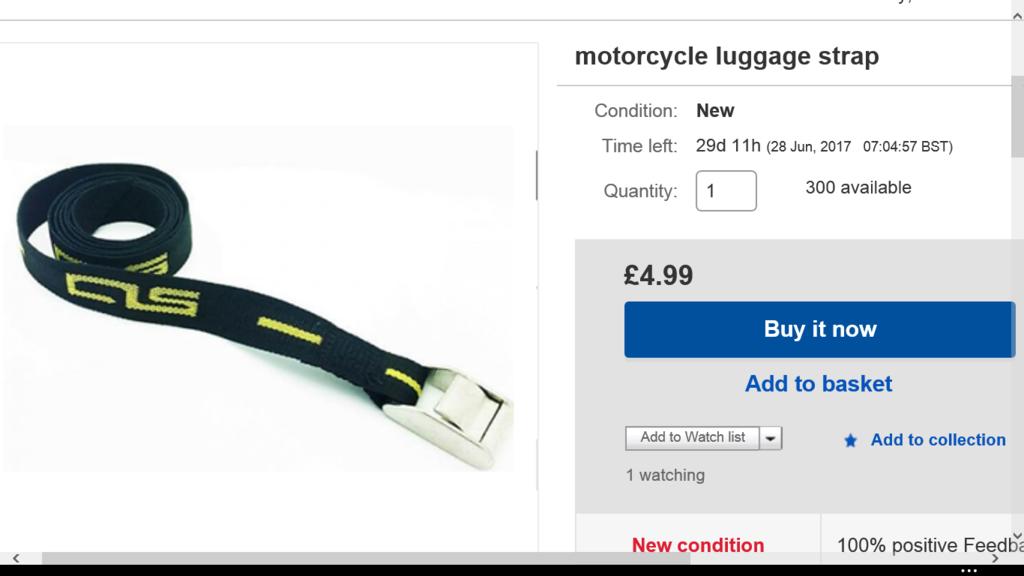Open the Add to collection link

(x=938, y=440)
